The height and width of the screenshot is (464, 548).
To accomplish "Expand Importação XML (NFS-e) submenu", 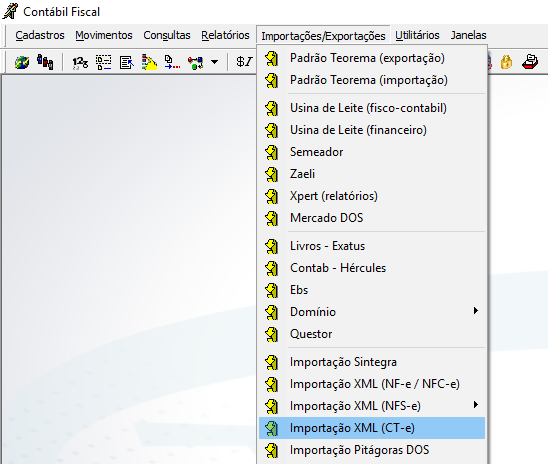I will pyautogui.click(x=372, y=406).
